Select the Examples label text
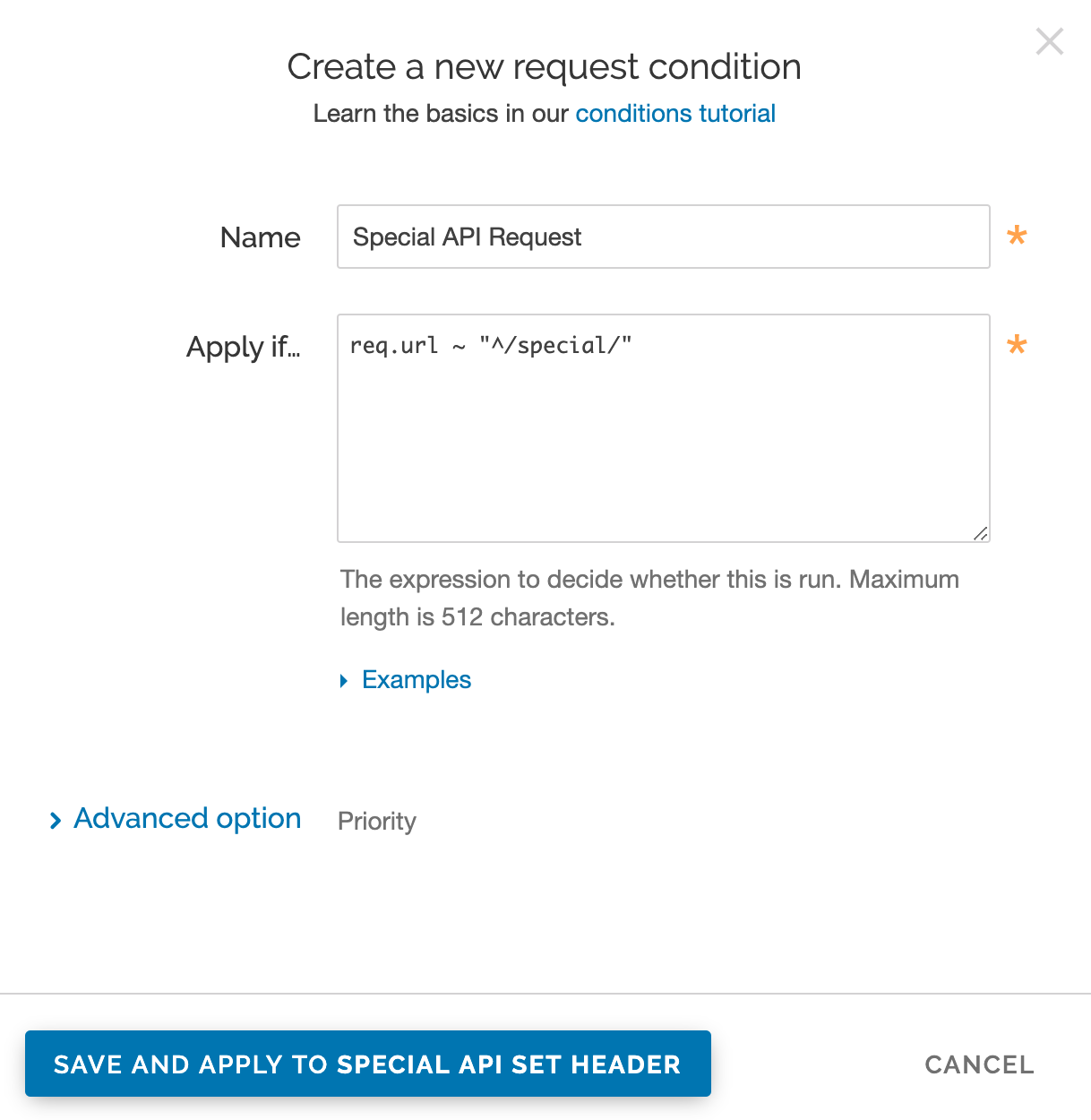Image resolution: width=1091 pixels, height=1120 pixels. 416,679
